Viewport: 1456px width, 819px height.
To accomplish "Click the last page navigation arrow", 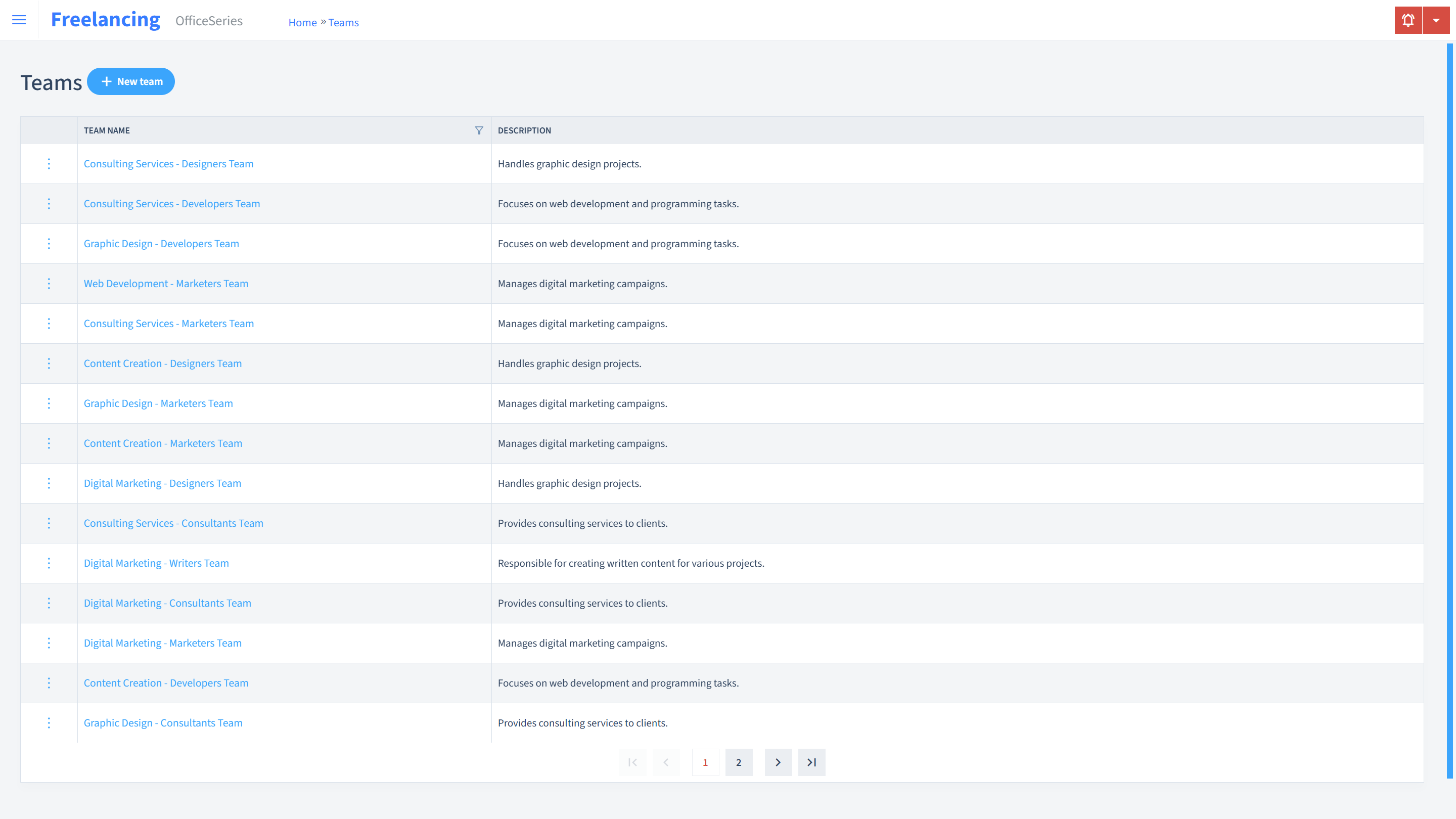I will pyautogui.click(x=812, y=762).
